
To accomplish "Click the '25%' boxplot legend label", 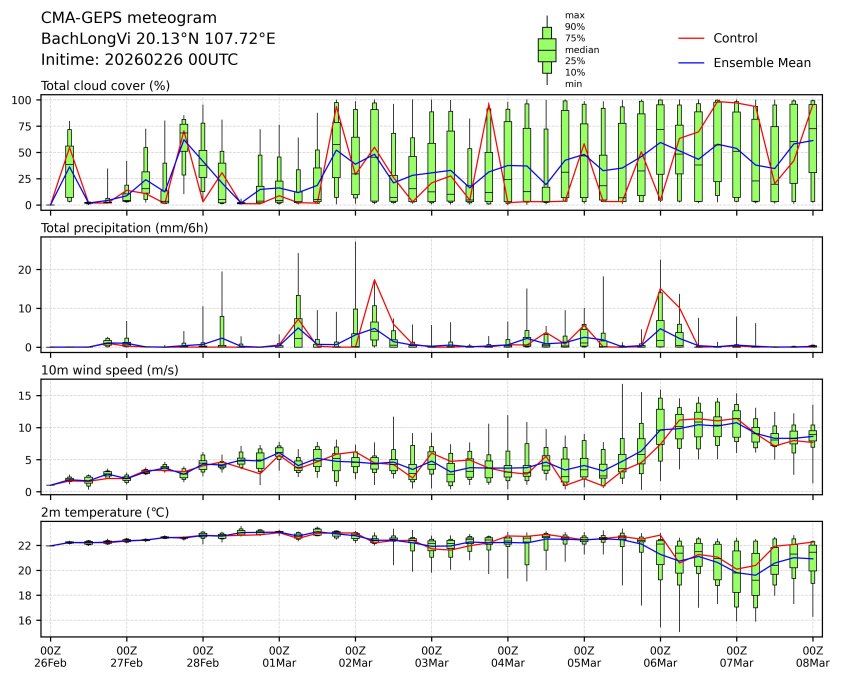I will [575, 61].
